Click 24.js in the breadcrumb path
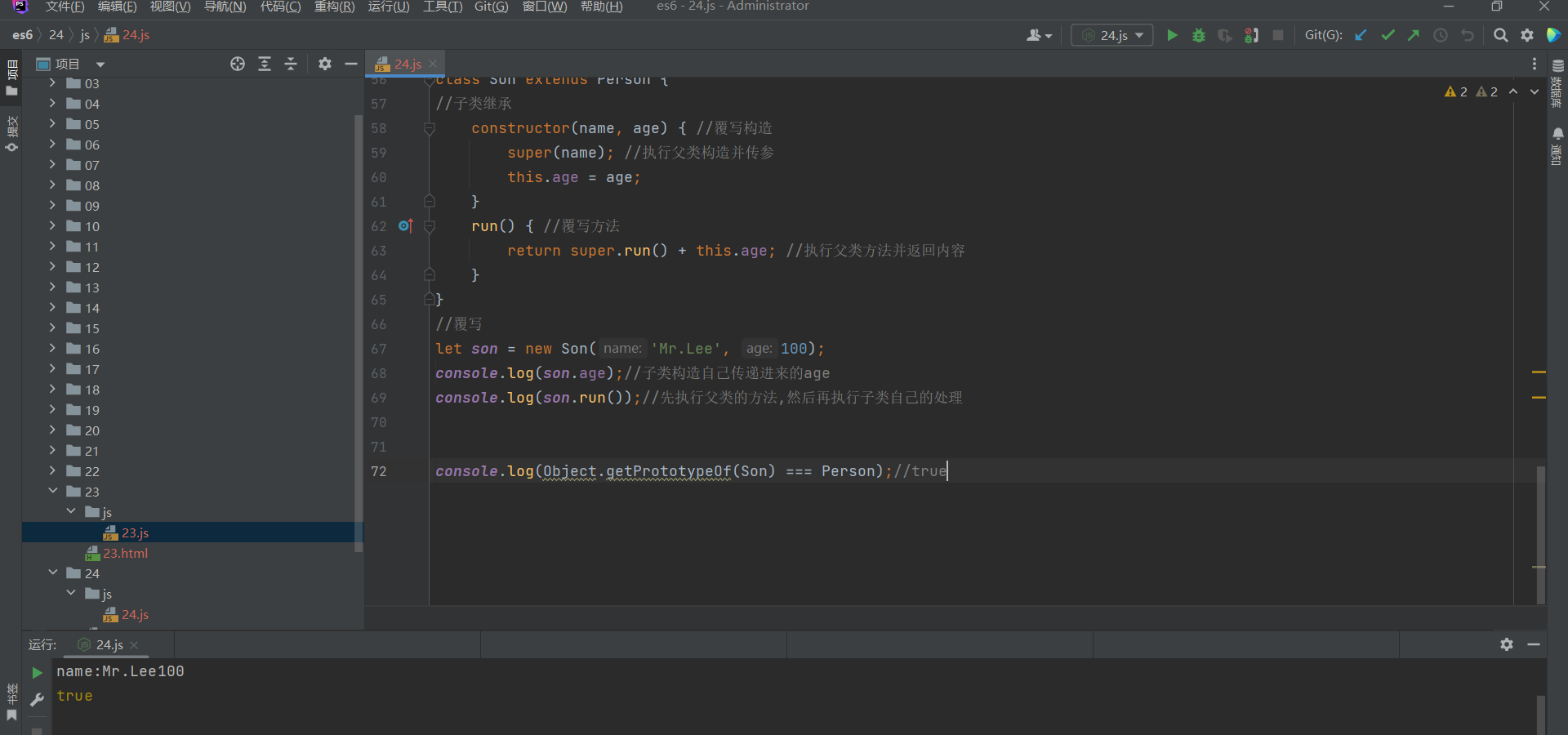The image size is (1568, 735). 127,35
